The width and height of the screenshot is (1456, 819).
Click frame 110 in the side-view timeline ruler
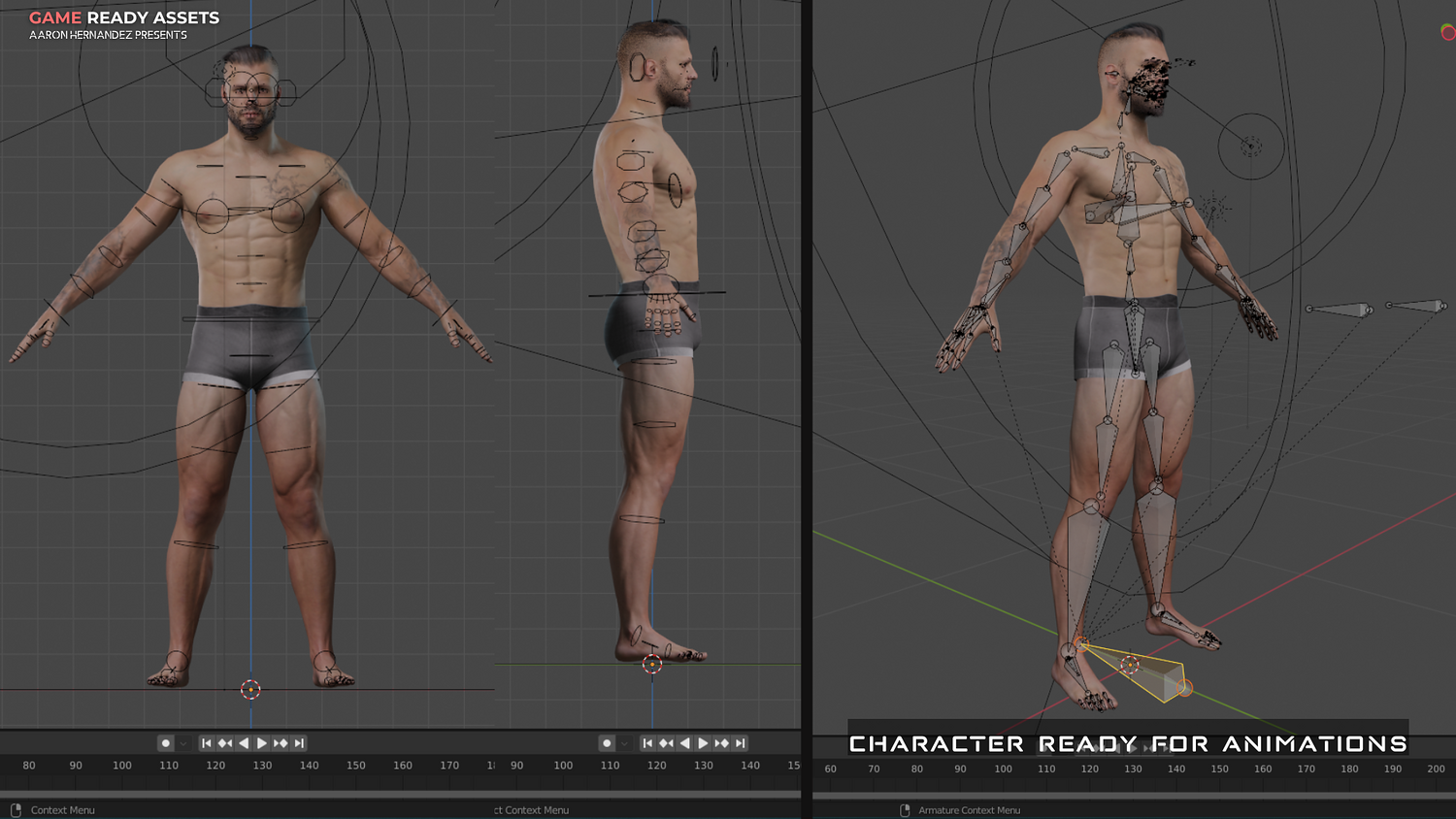(x=610, y=766)
